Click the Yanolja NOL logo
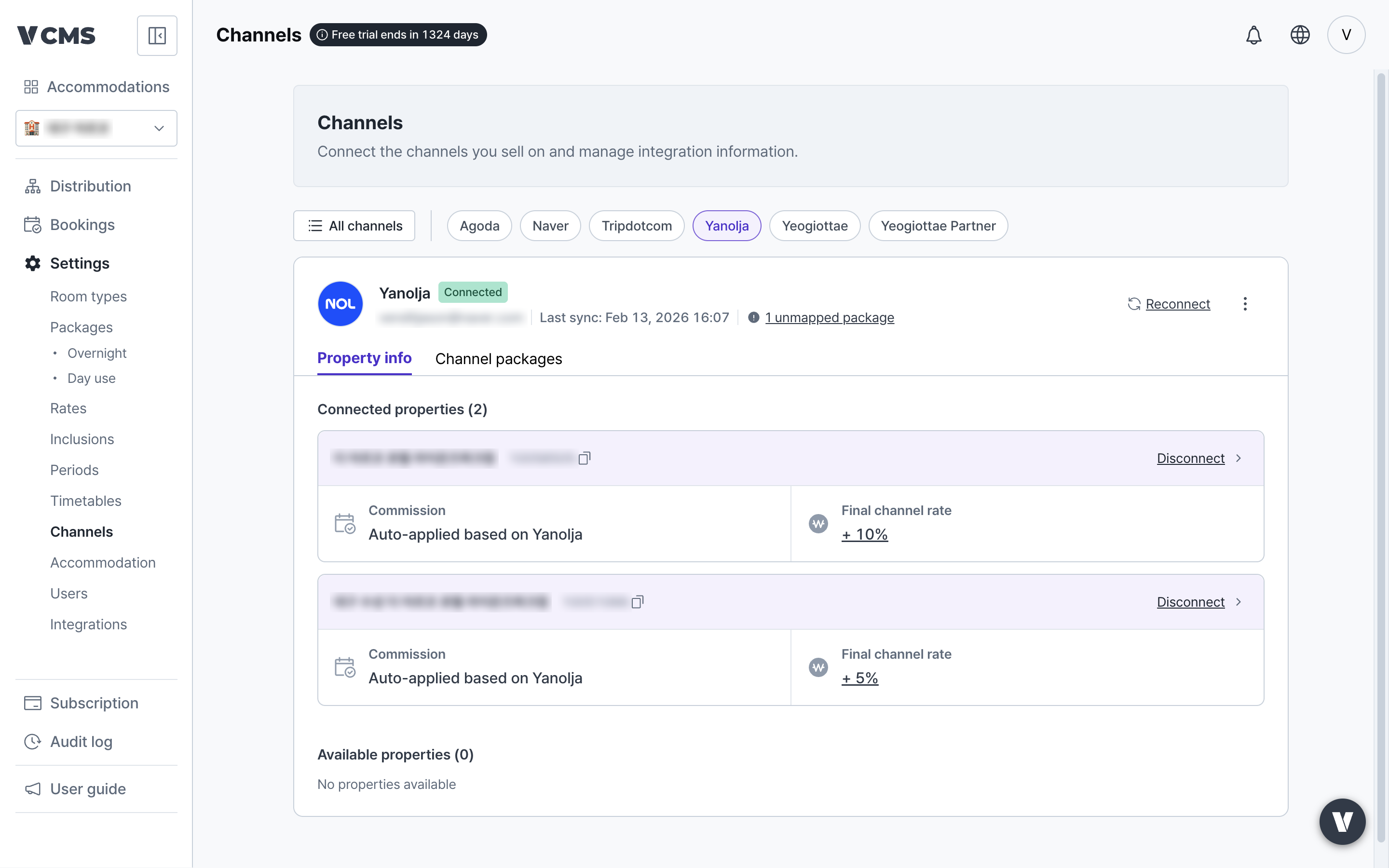The height and width of the screenshot is (868, 1389). (x=340, y=304)
